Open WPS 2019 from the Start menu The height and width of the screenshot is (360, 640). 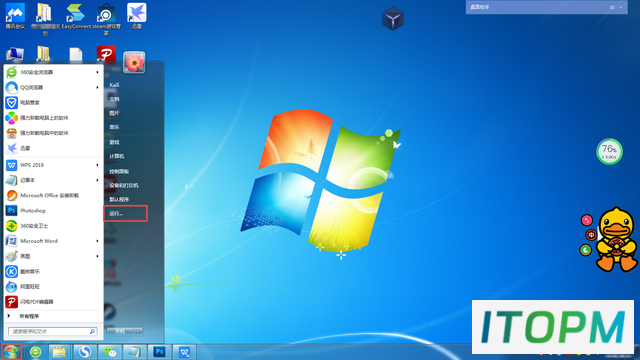[x=53, y=165]
